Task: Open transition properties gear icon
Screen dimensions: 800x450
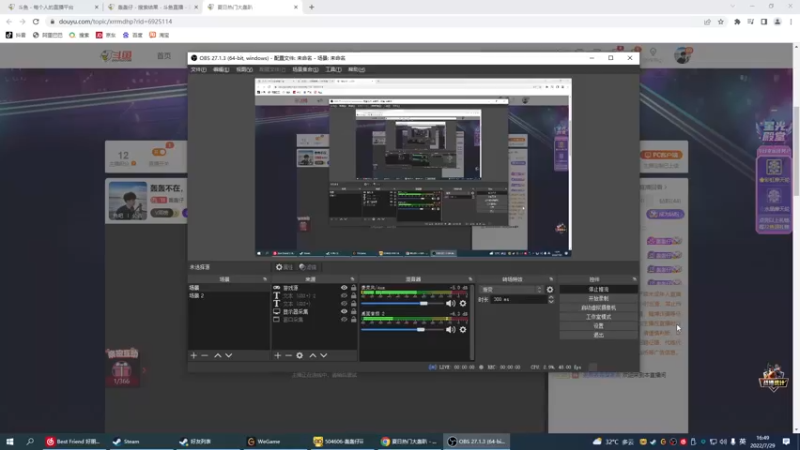Action: pos(549,289)
